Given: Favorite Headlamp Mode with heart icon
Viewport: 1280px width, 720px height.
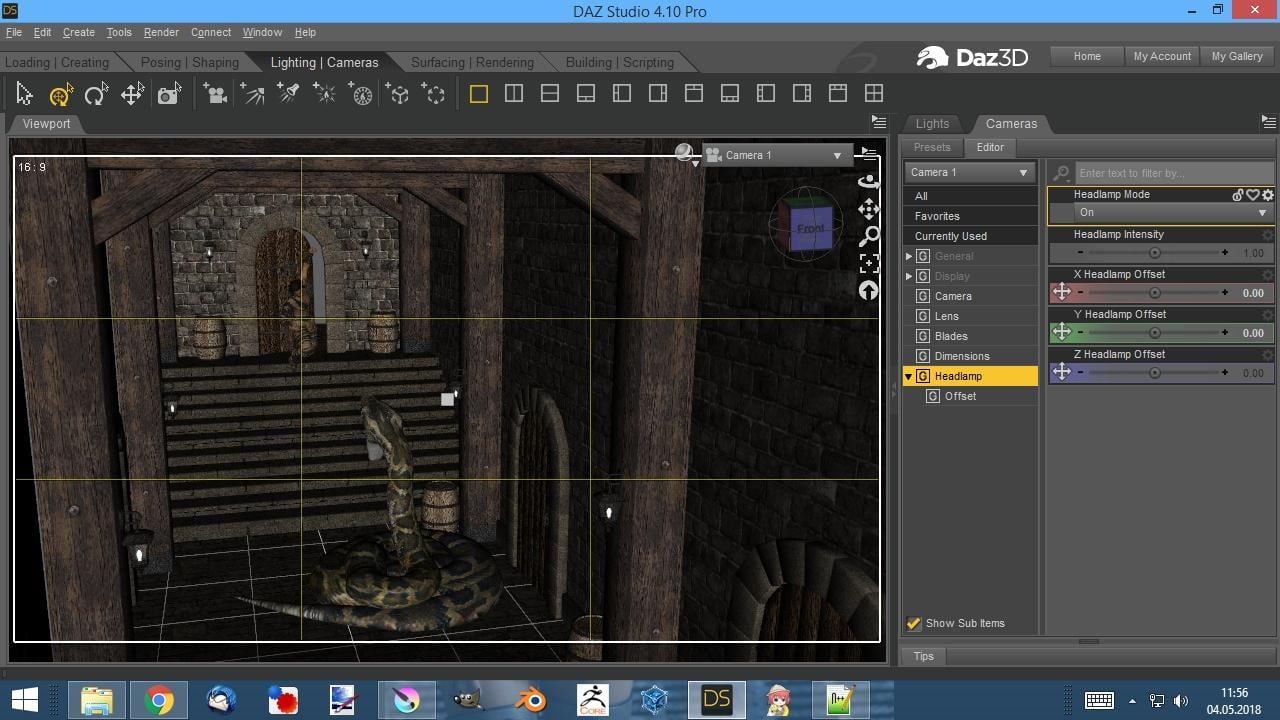Looking at the screenshot, I should point(1253,195).
